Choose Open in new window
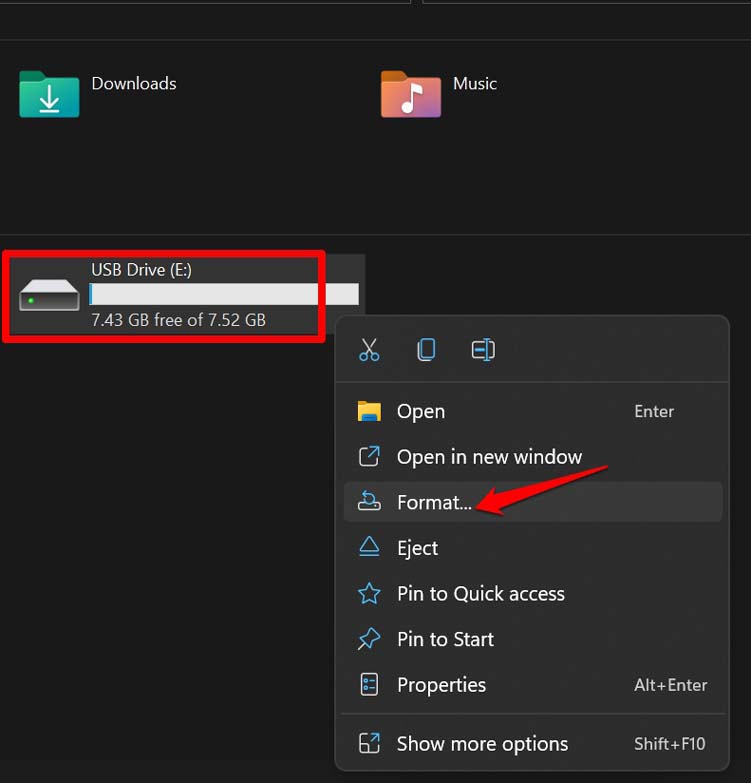This screenshot has width=751, height=783. click(488, 457)
